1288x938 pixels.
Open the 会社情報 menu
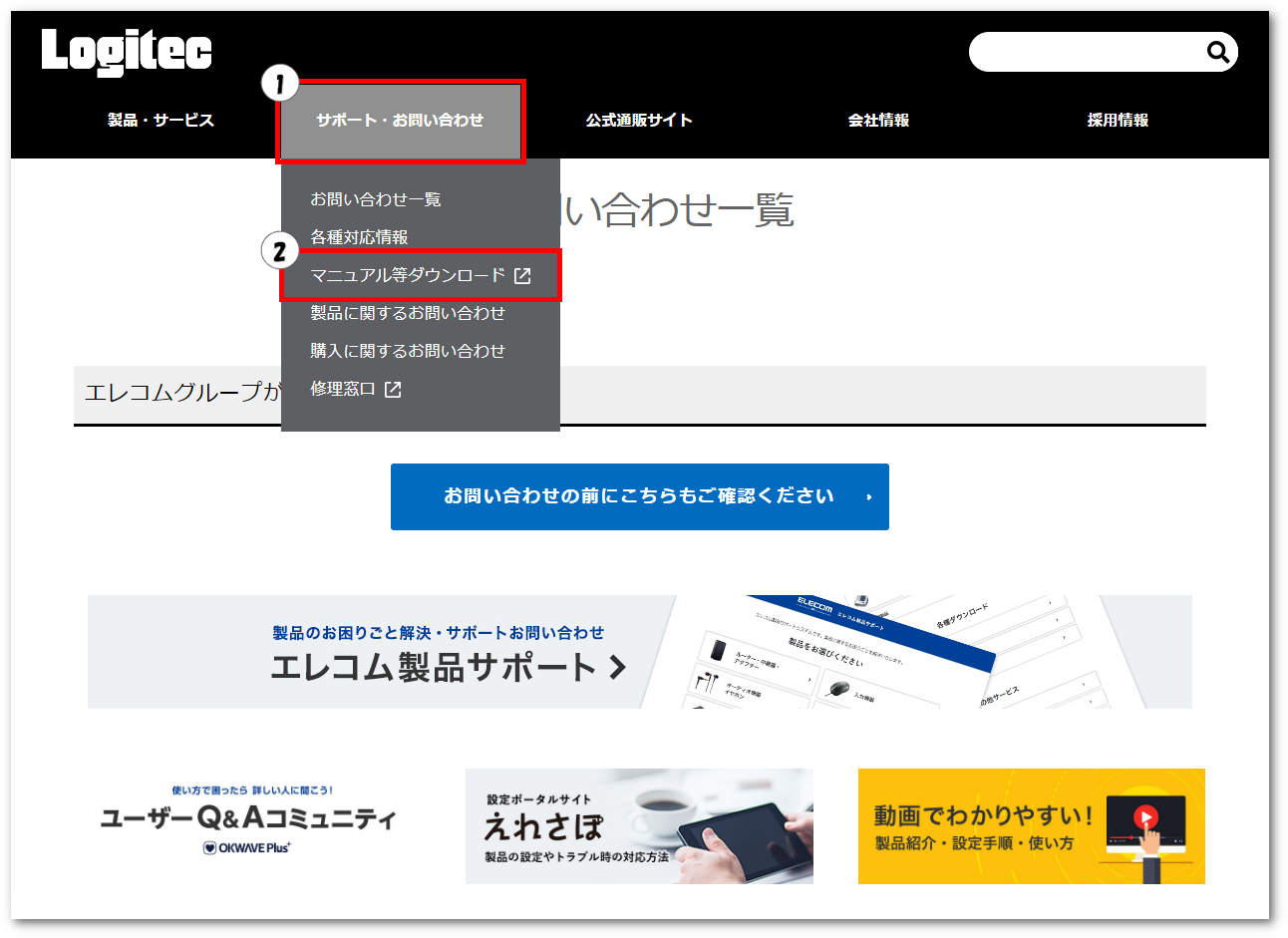tap(878, 120)
